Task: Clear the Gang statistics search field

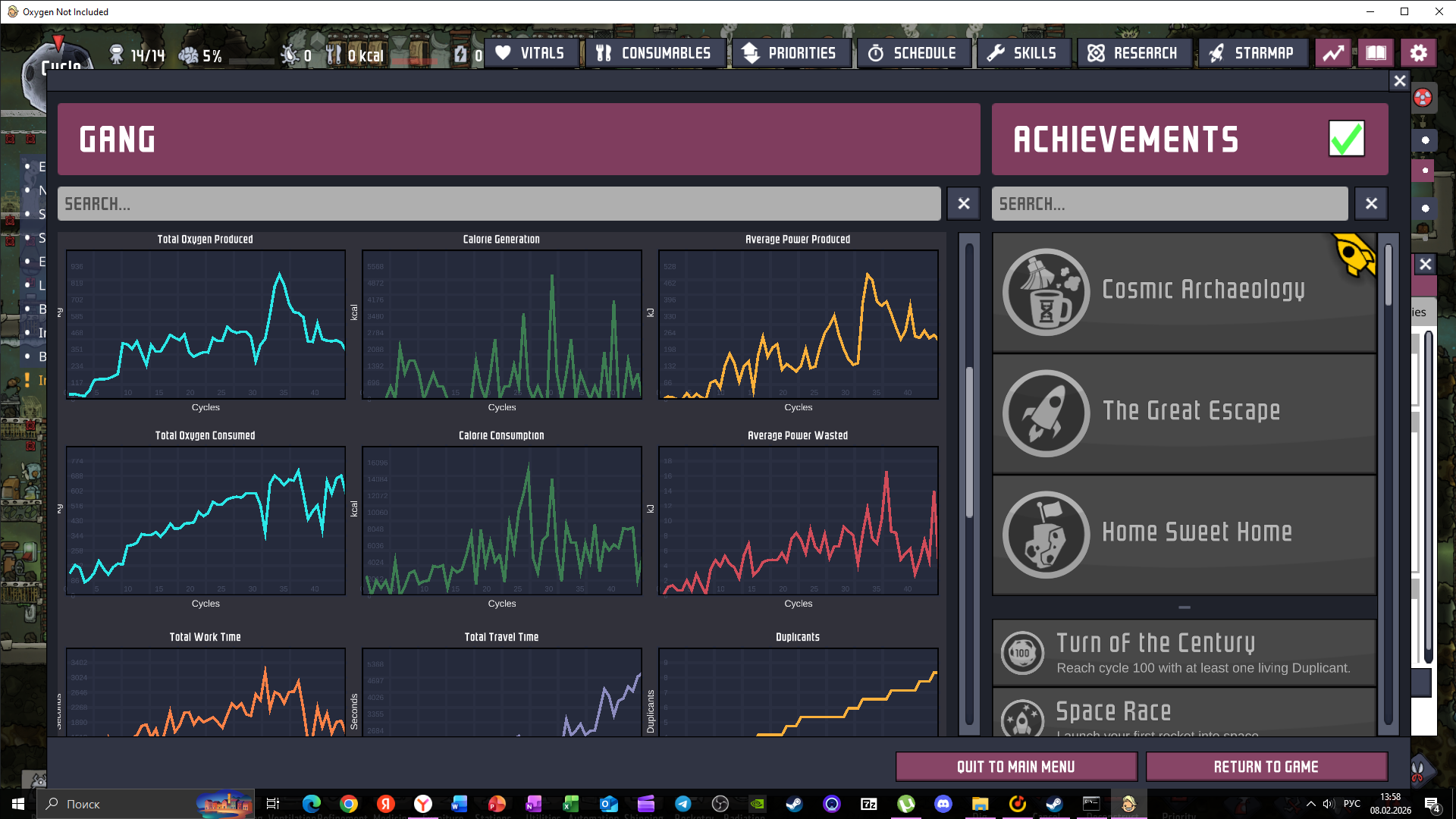Action: pos(963,203)
